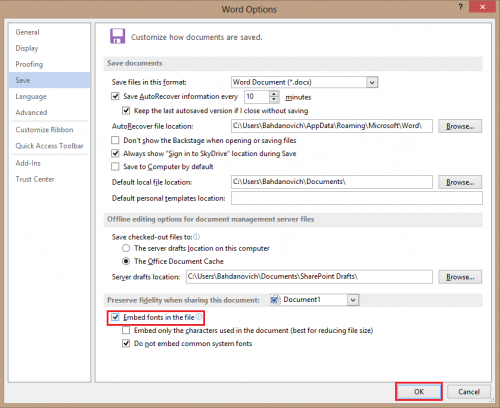The width and height of the screenshot is (500, 408).
Task: Browse for AutoRecover file location
Action: 460,126
